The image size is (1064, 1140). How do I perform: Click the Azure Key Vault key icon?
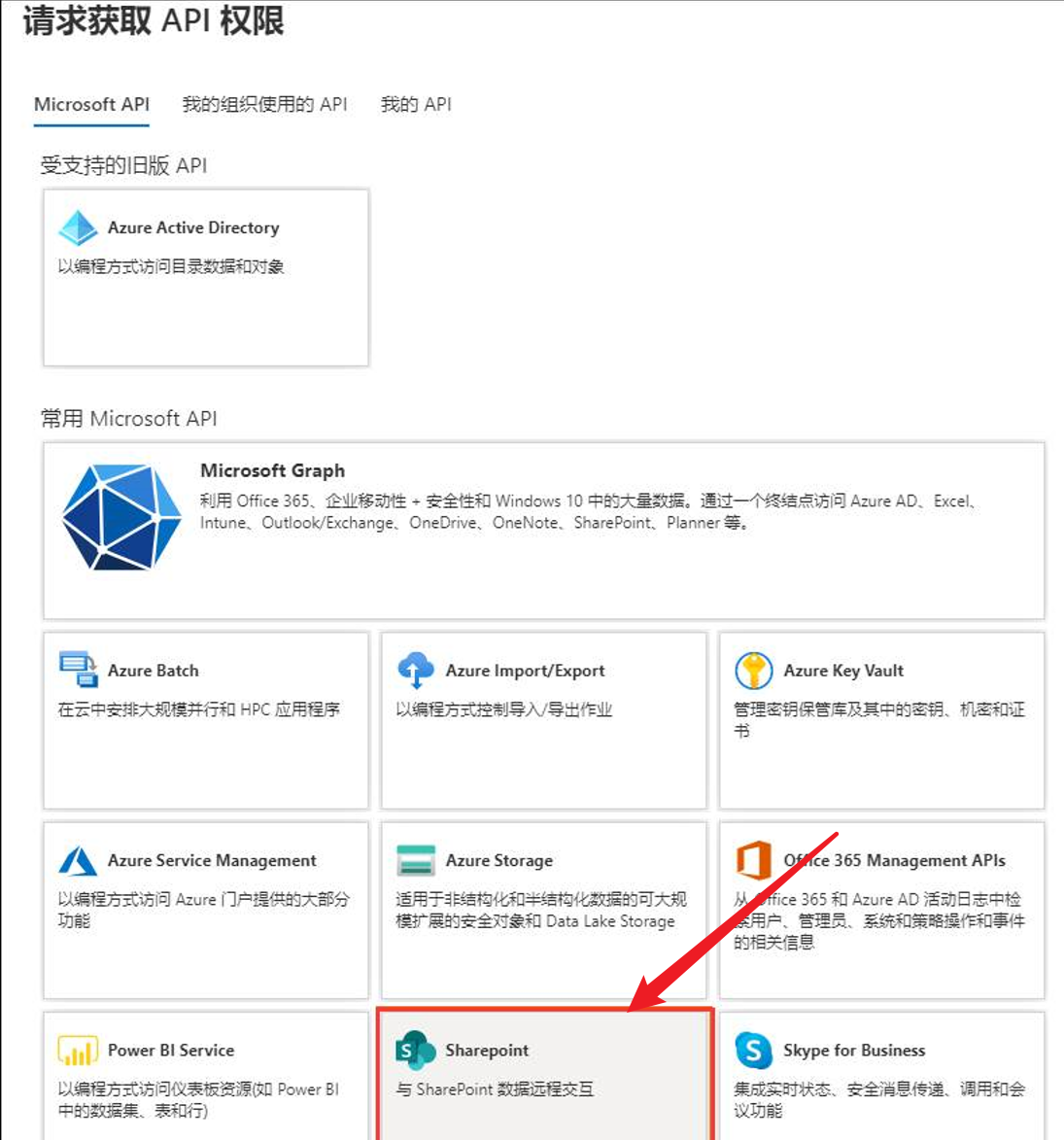(754, 670)
